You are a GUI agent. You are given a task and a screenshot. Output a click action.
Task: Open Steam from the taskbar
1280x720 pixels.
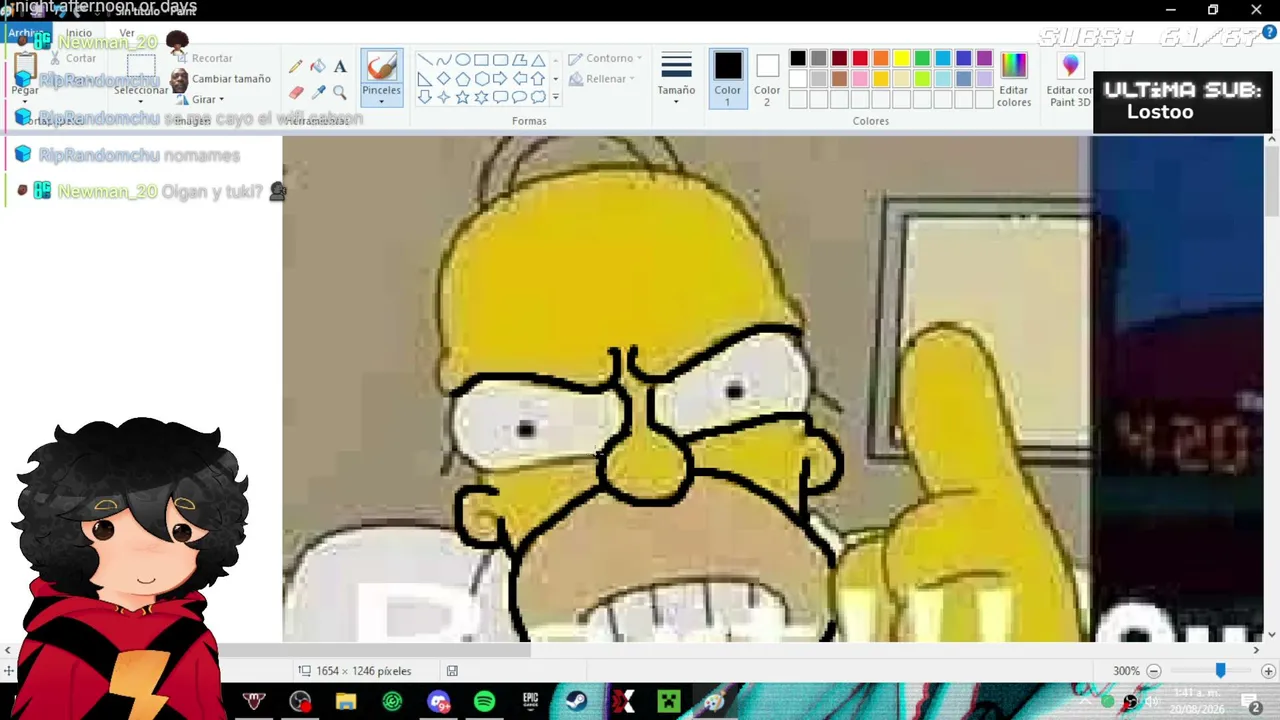[576, 702]
